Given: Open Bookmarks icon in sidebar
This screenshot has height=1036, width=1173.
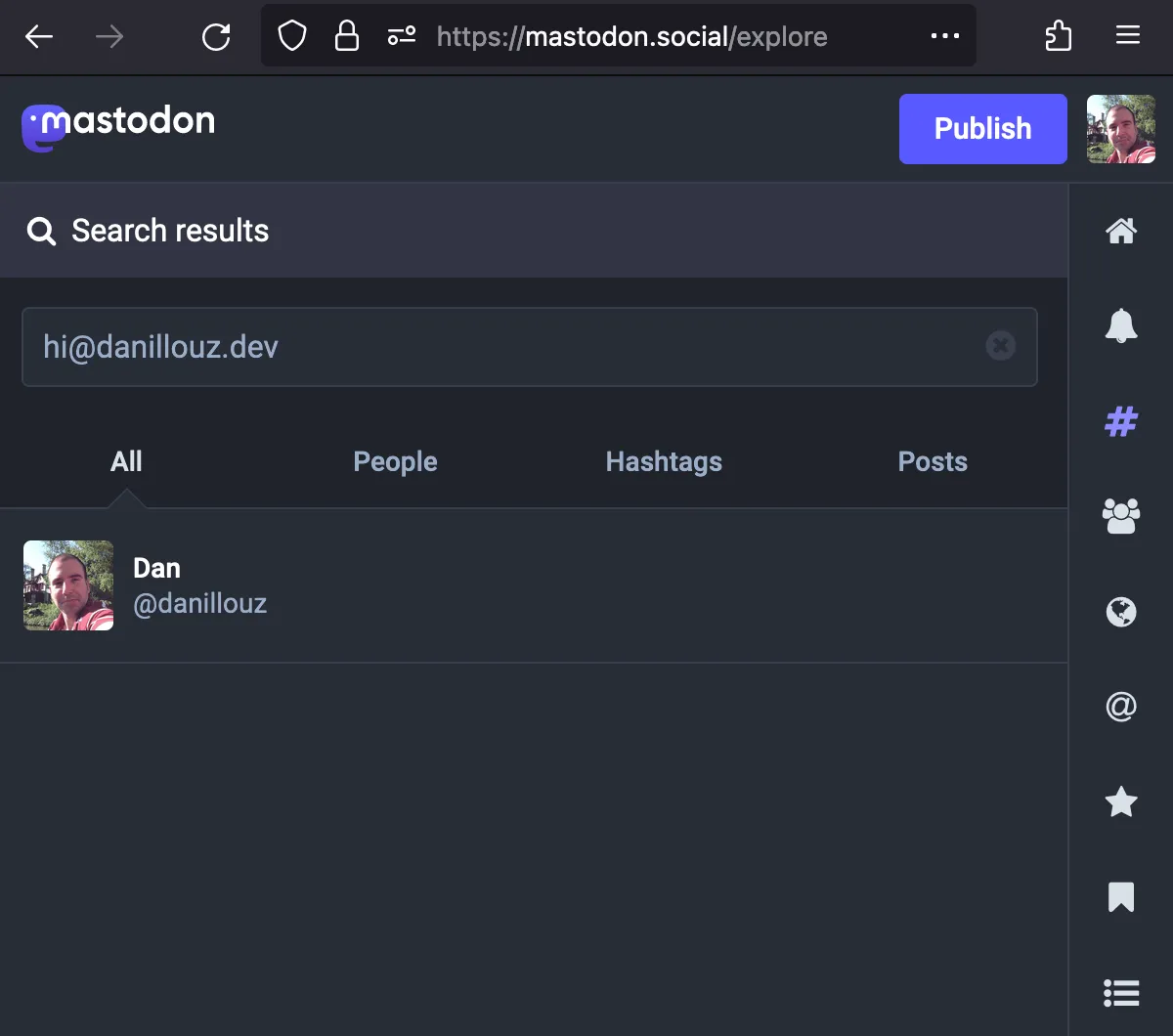Looking at the screenshot, I should coord(1121,897).
